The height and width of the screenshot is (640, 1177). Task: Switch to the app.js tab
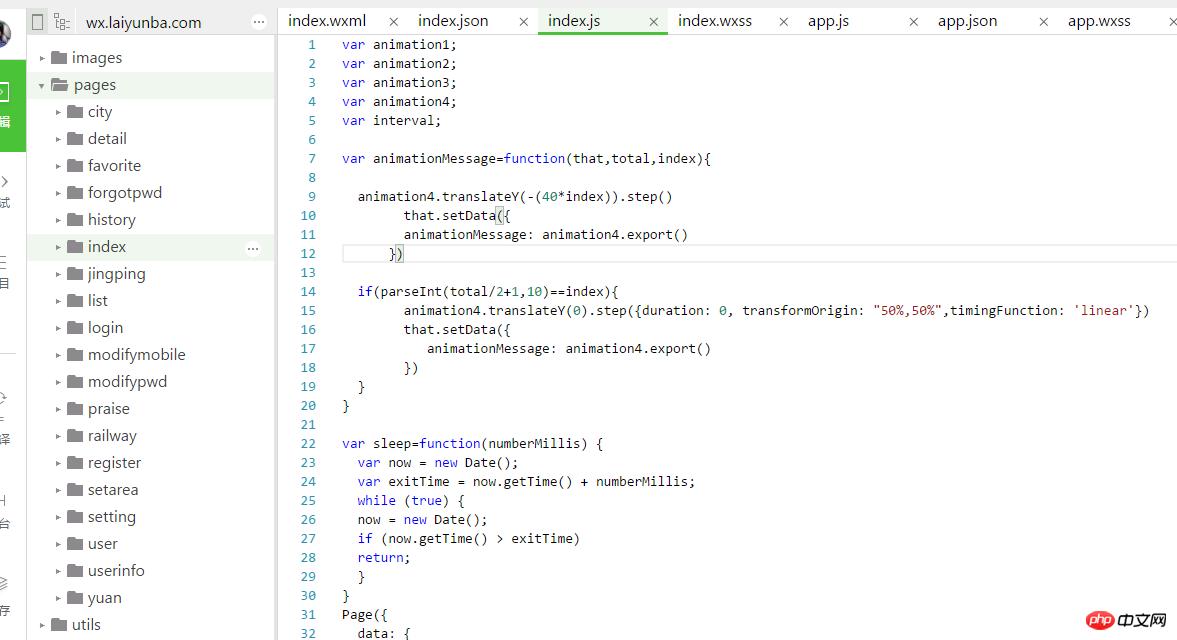point(828,21)
